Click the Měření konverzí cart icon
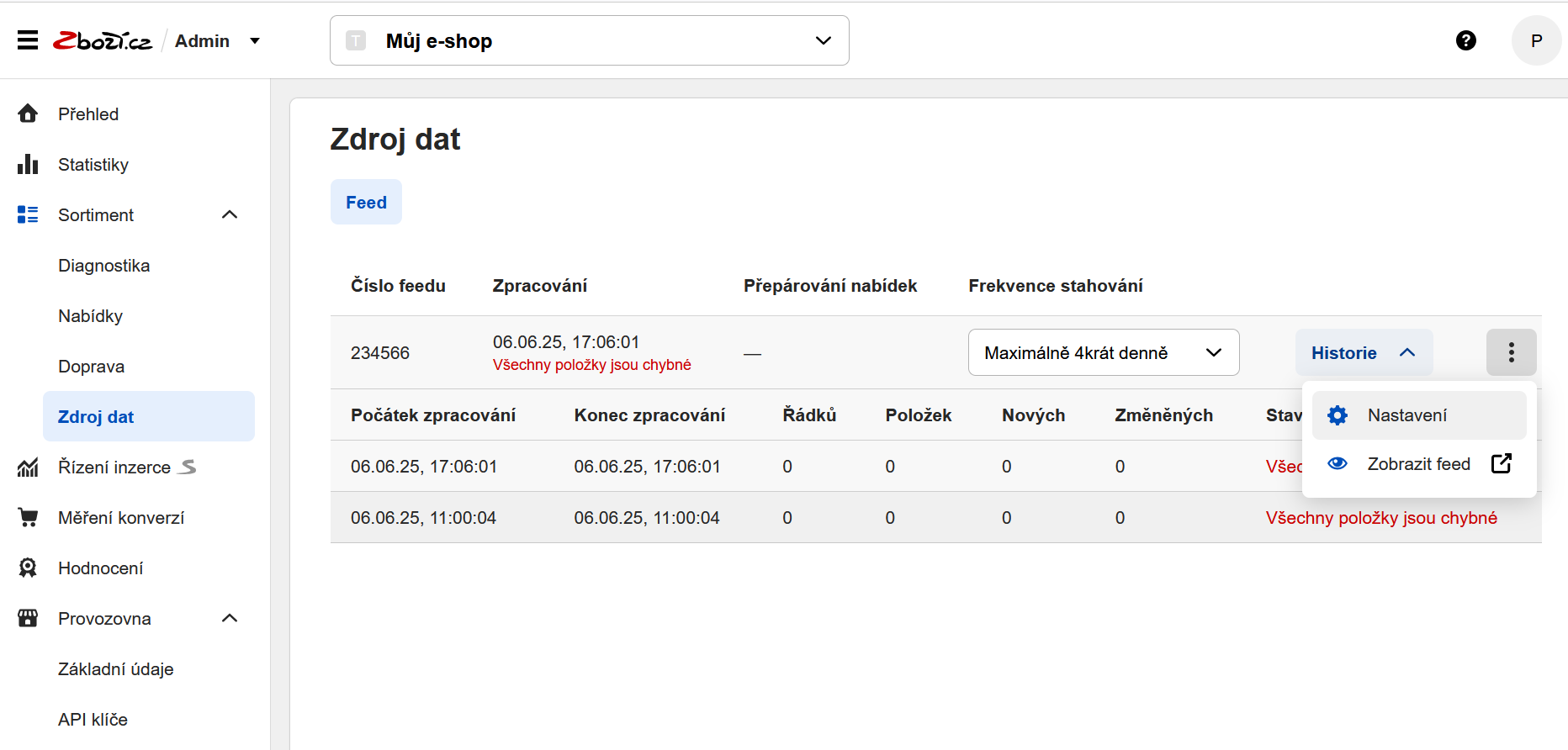Image resolution: width=1568 pixels, height=750 pixels. 28,517
